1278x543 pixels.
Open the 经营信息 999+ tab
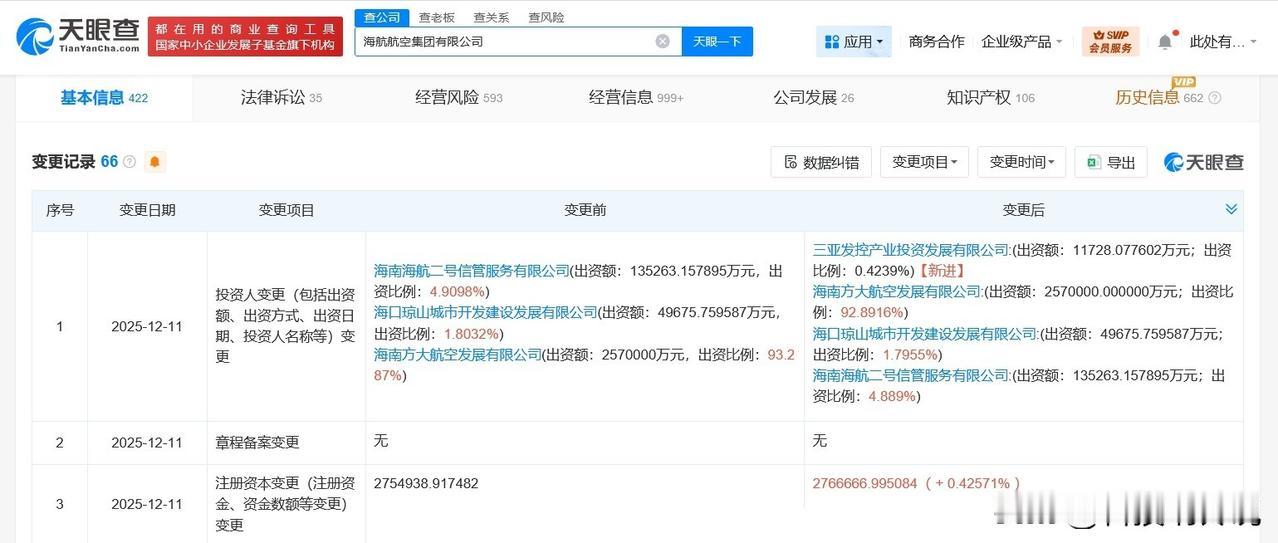pyautogui.click(x=636, y=98)
